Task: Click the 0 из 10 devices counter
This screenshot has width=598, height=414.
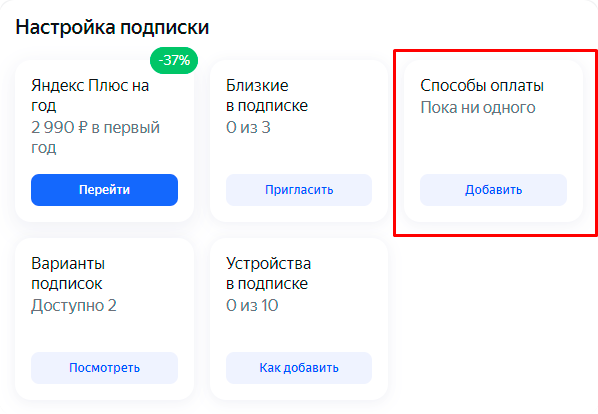Action: [x=252, y=305]
